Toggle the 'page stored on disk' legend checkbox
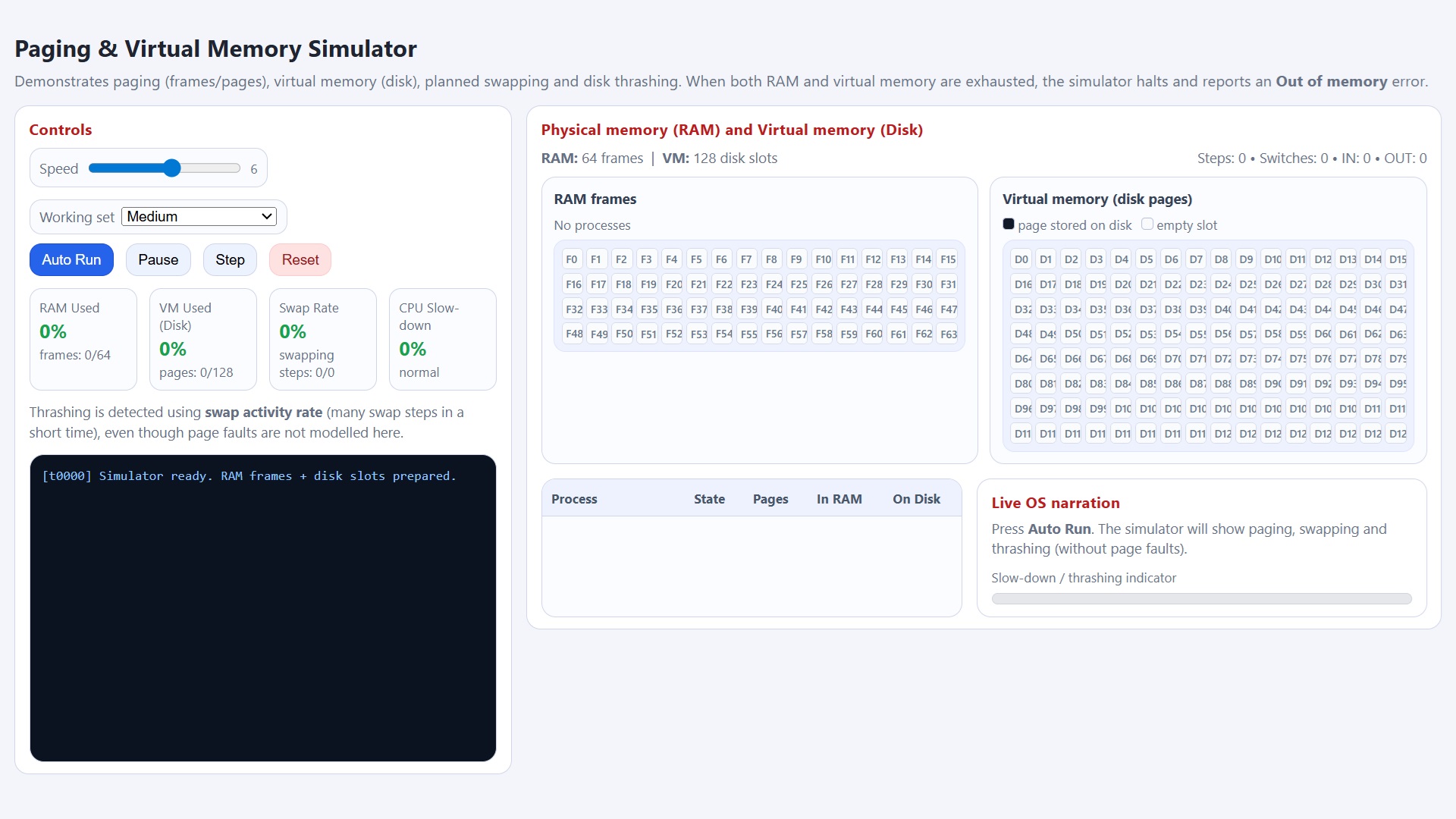The width and height of the screenshot is (1456, 819). pos(1009,224)
